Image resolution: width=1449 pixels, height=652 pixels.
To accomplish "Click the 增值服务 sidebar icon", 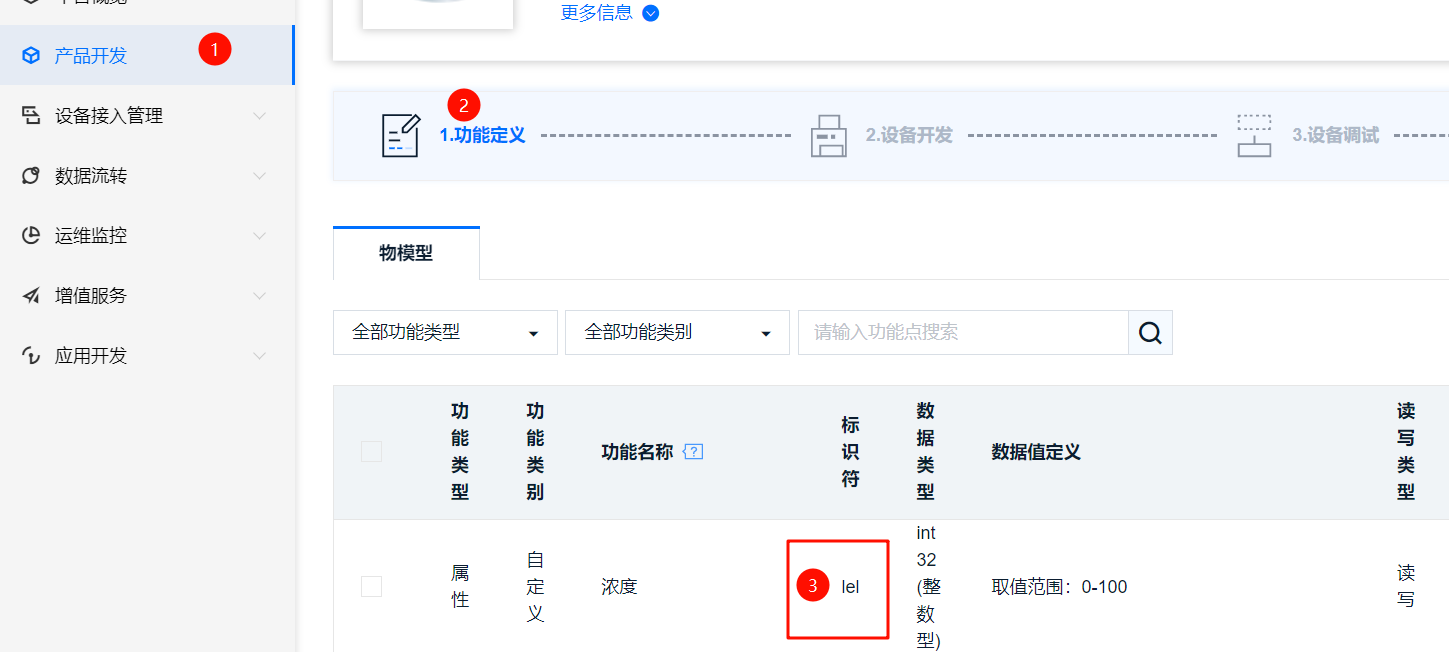I will click(28, 295).
